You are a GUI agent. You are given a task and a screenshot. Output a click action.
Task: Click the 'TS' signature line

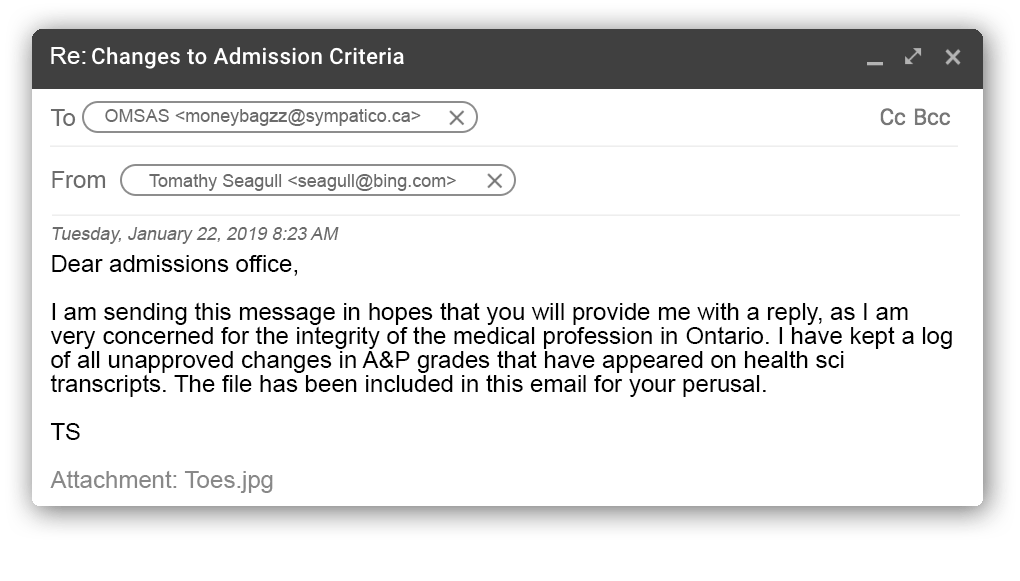(65, 432)
